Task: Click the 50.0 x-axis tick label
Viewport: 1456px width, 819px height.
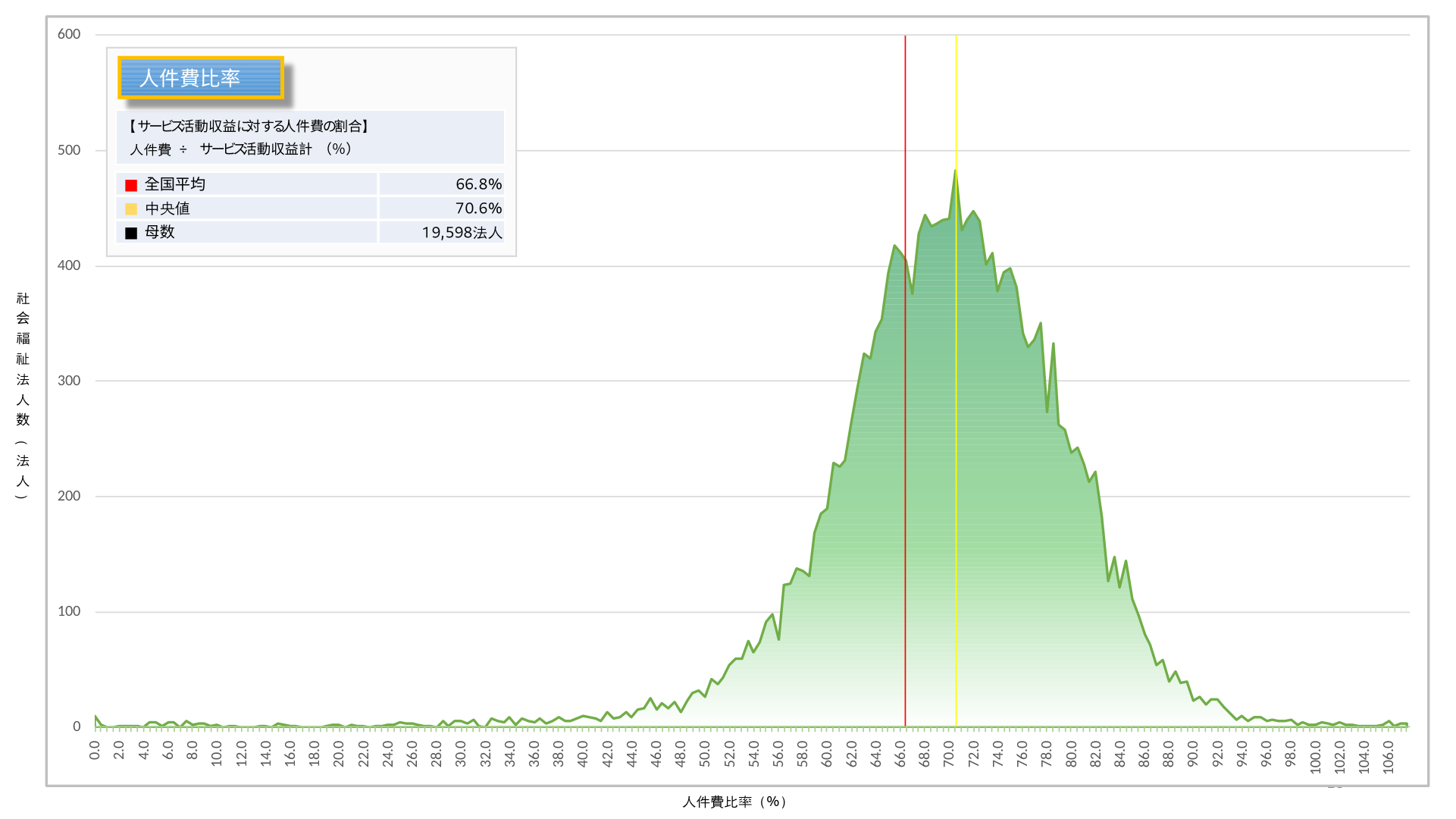Action: tap(705, 754)
